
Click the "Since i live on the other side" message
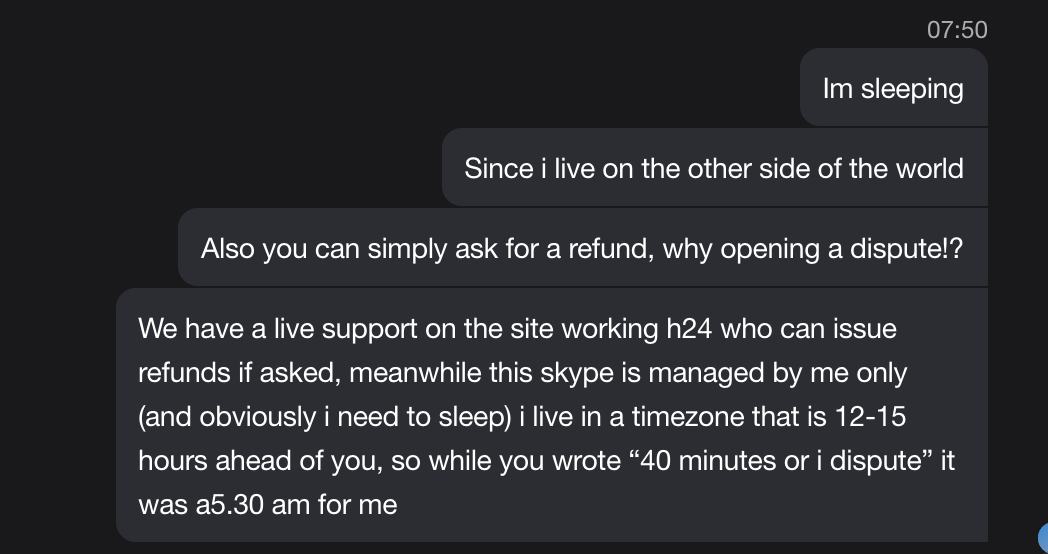[713, 167]
